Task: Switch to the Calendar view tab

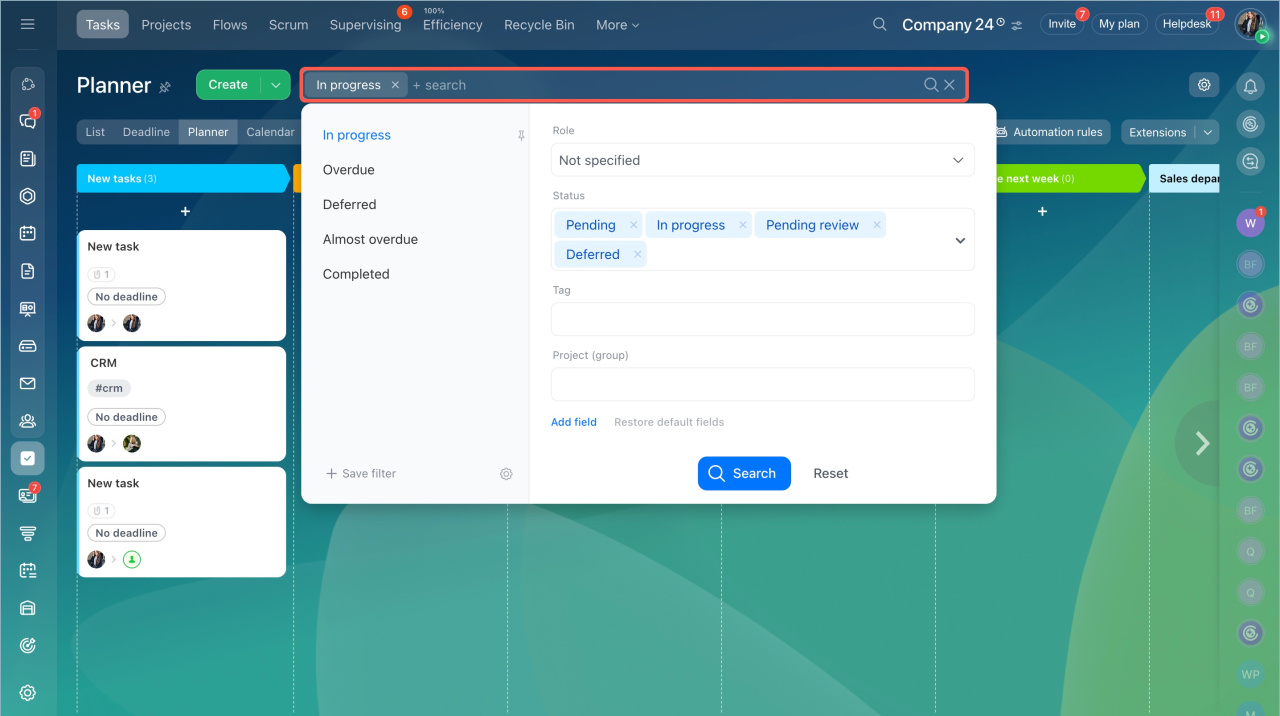Action: 270,132
